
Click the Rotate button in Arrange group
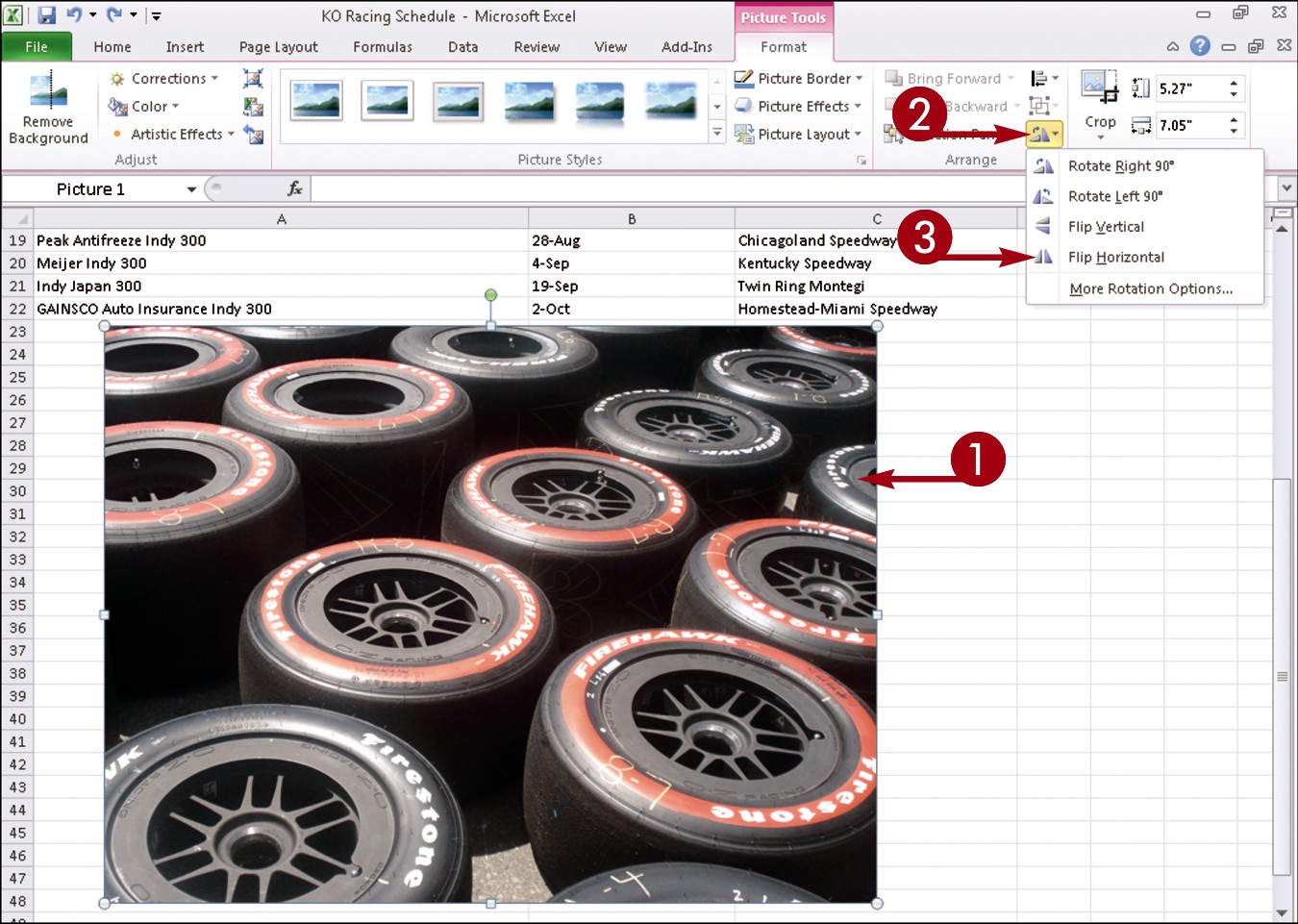[x=1044, y=134]
